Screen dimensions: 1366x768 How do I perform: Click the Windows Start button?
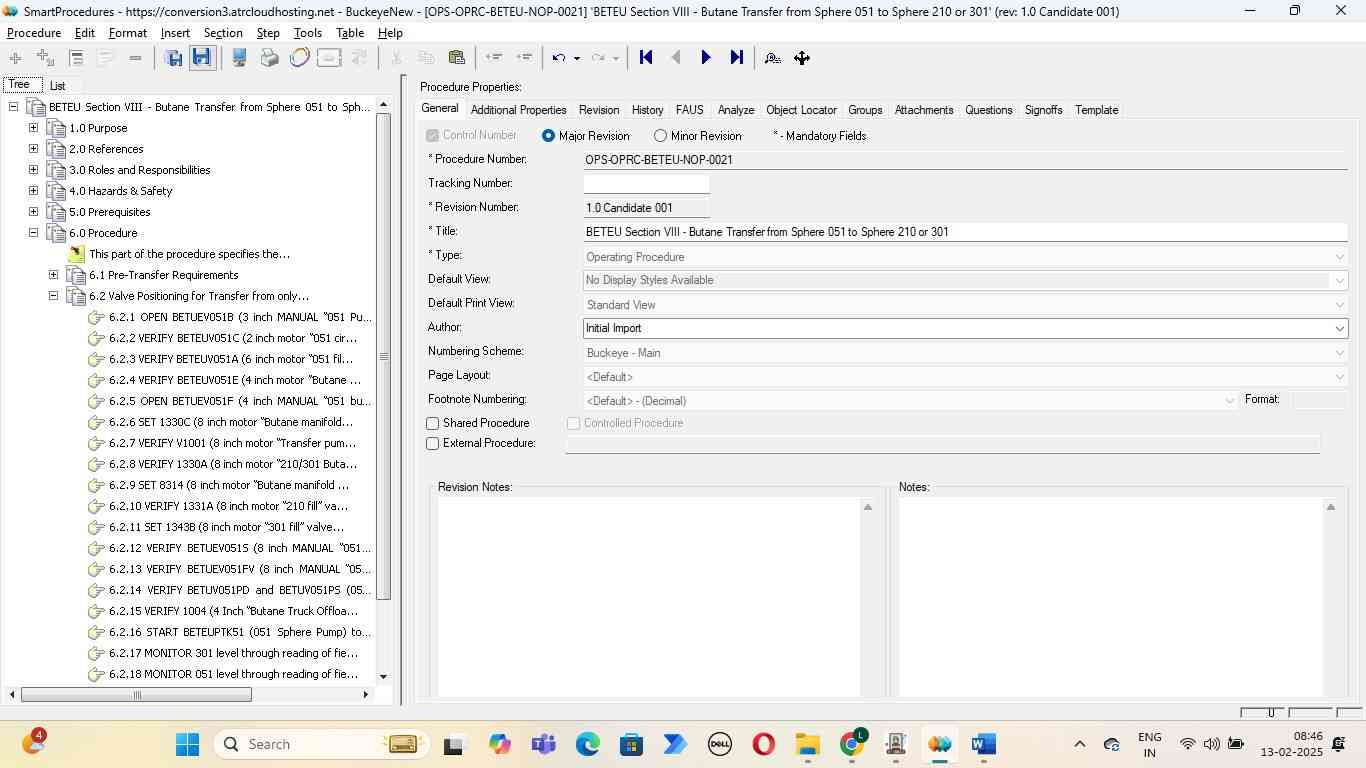click(187, 744)
